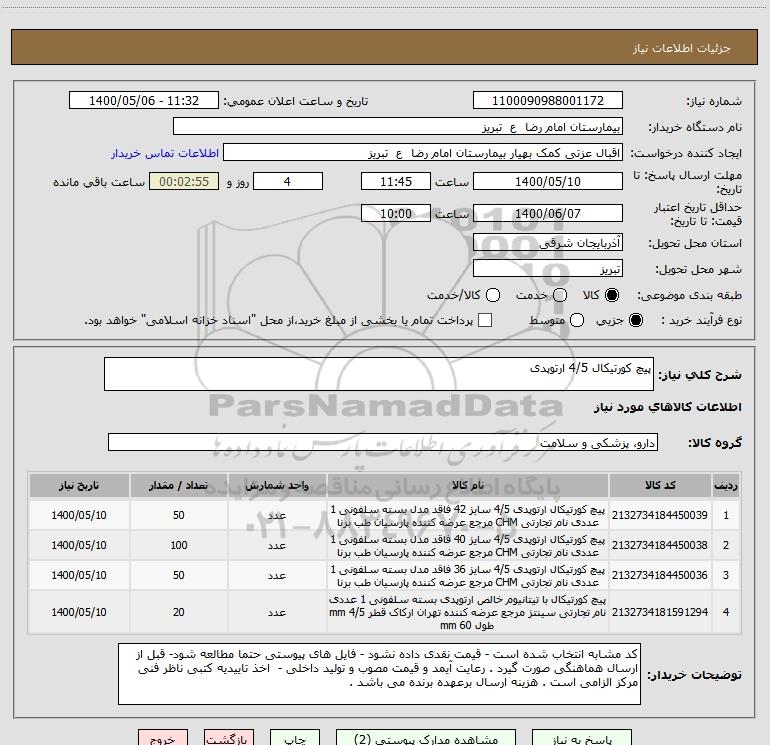Click the province field آذربایجان شرقی
This screenshot has height=745, width=770.
548,242
